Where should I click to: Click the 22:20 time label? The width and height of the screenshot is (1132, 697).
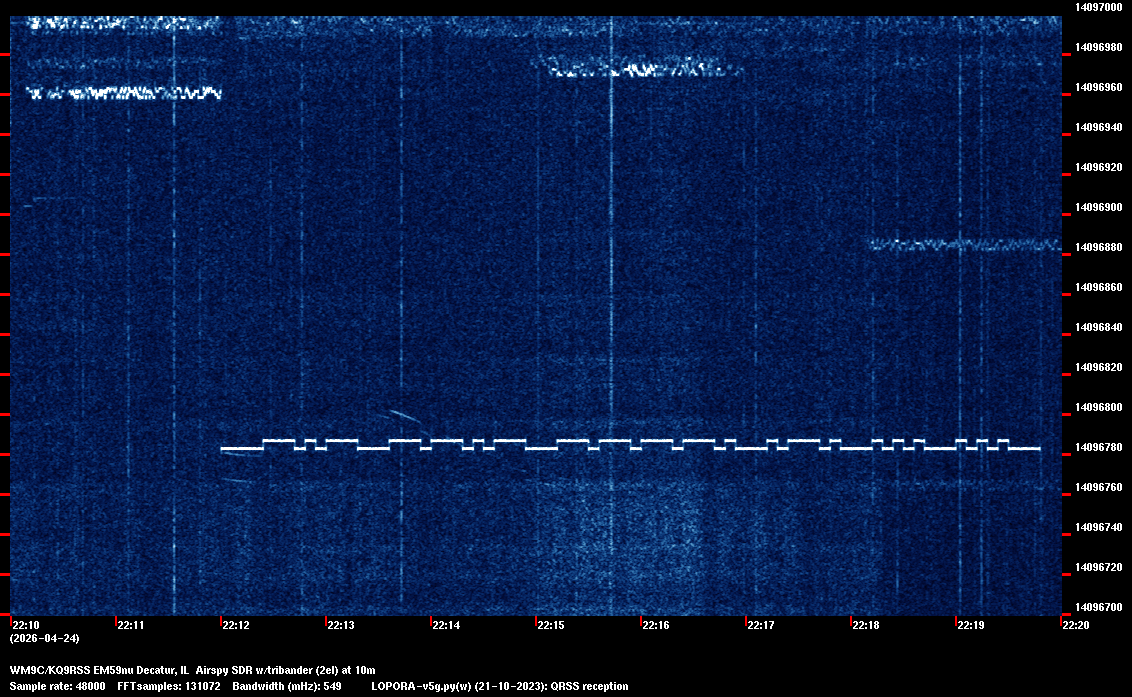point(1076,626)
